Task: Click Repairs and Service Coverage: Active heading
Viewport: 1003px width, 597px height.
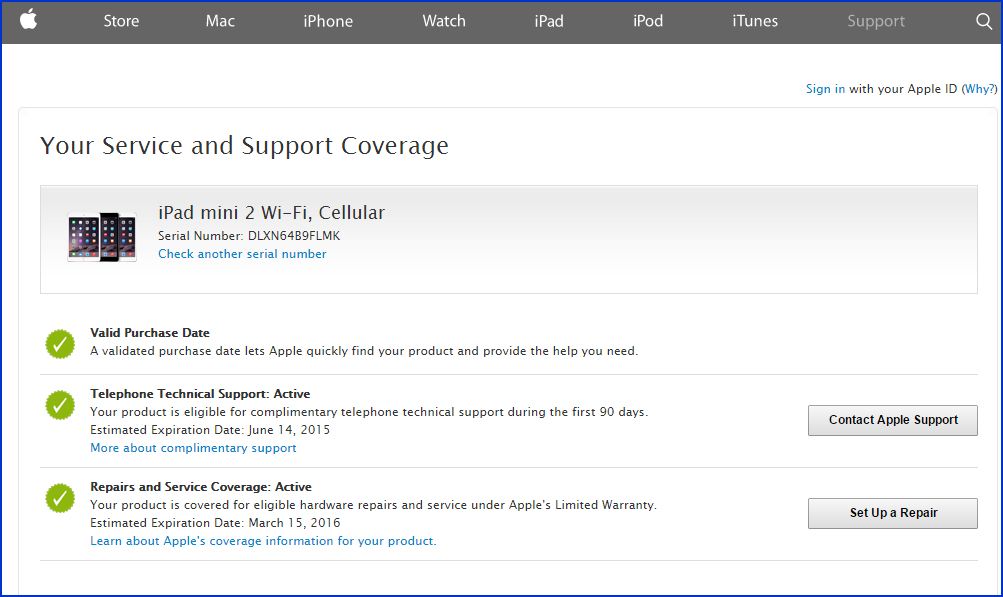Action: tap(201, 487)
